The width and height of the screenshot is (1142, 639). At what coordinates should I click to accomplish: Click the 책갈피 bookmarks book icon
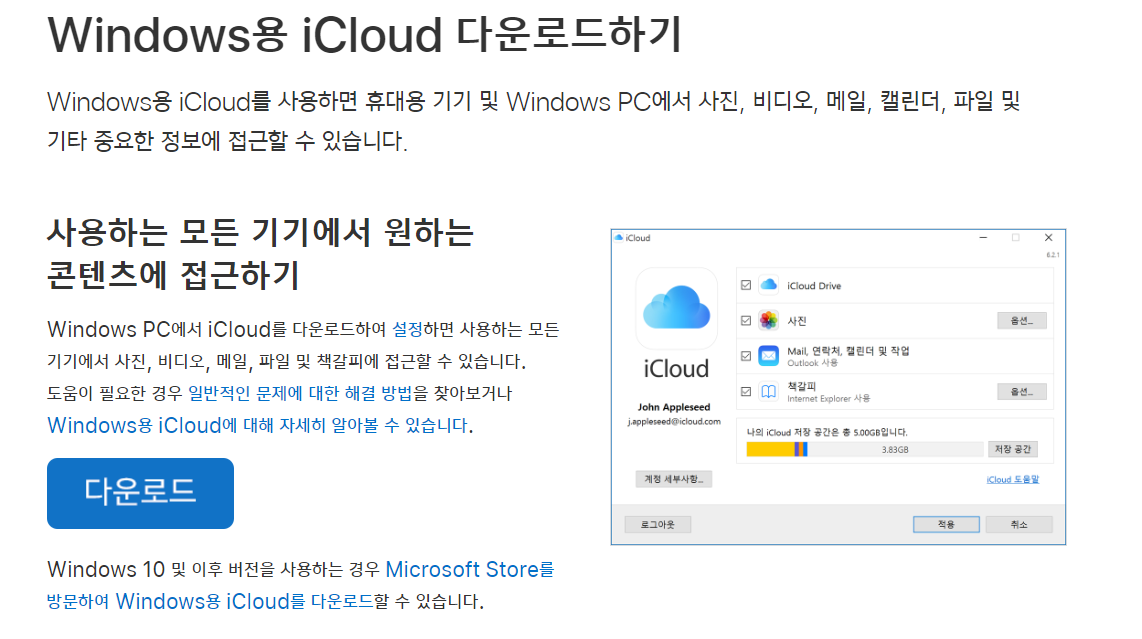point(768,392)
